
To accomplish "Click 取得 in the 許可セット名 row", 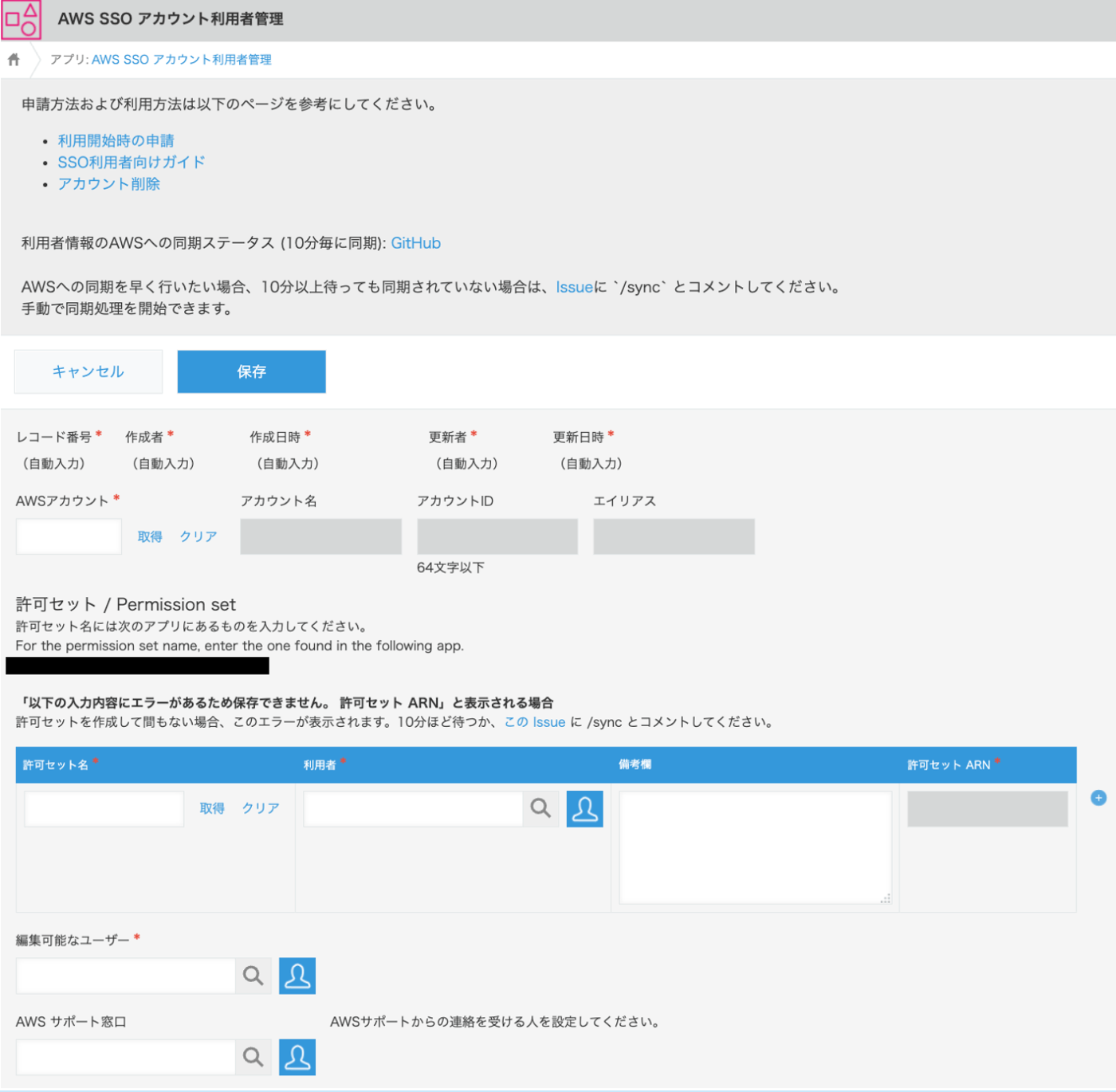I will coord(212,809).
